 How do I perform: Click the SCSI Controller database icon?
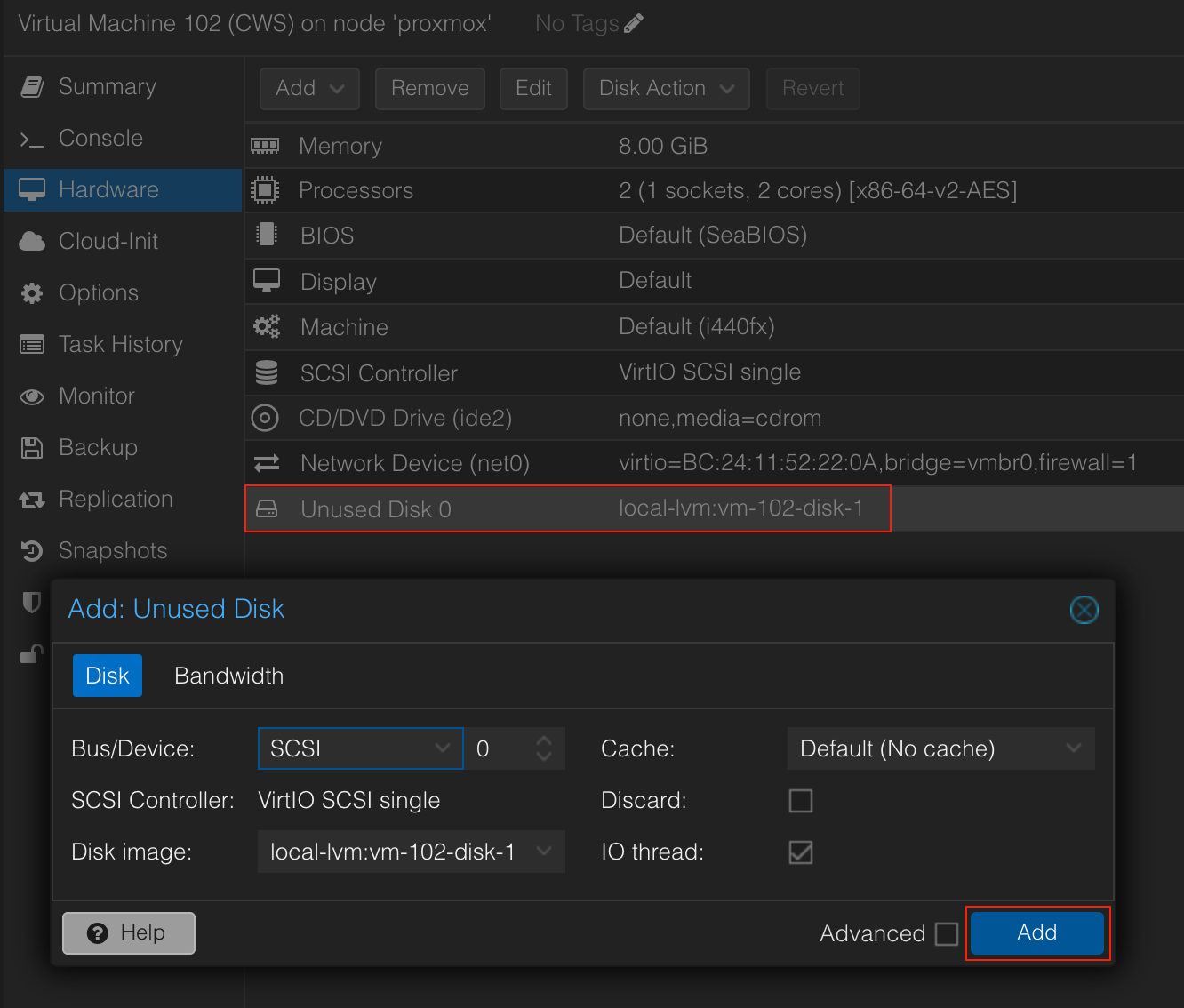[x=267, y=372]
